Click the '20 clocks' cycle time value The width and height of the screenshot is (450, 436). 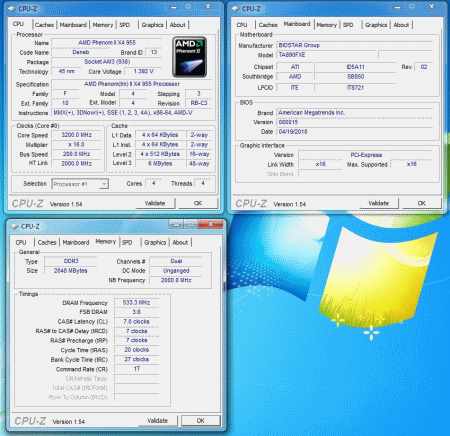click(136, 350)
